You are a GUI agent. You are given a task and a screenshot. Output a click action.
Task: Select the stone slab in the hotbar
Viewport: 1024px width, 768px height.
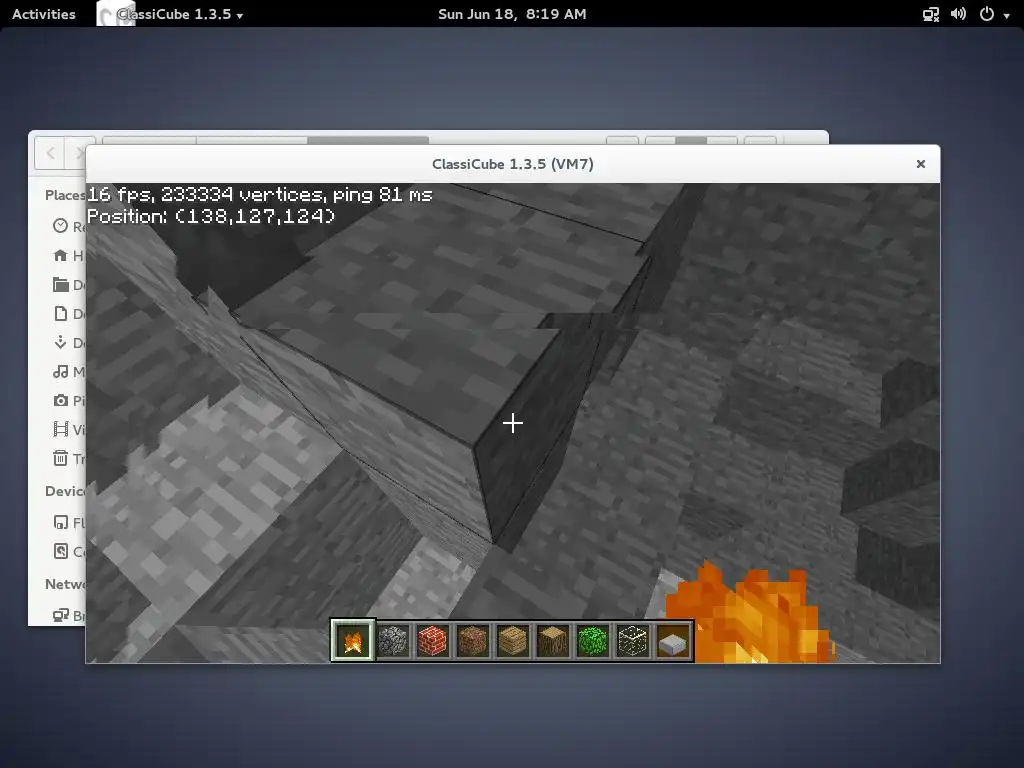(x=673, y=641)
